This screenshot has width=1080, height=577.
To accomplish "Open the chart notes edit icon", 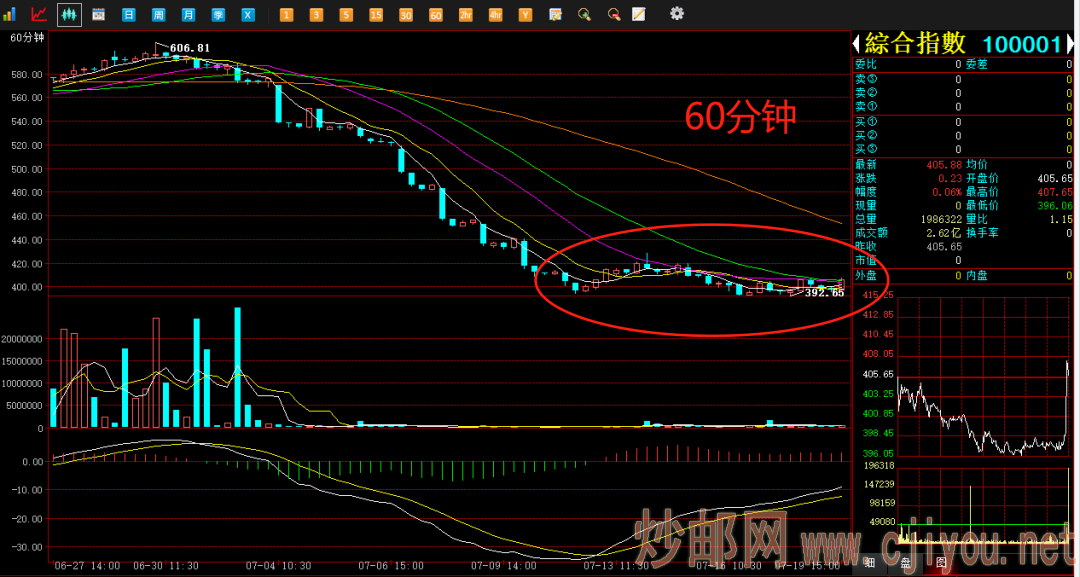I will click(x=555, y=14).
